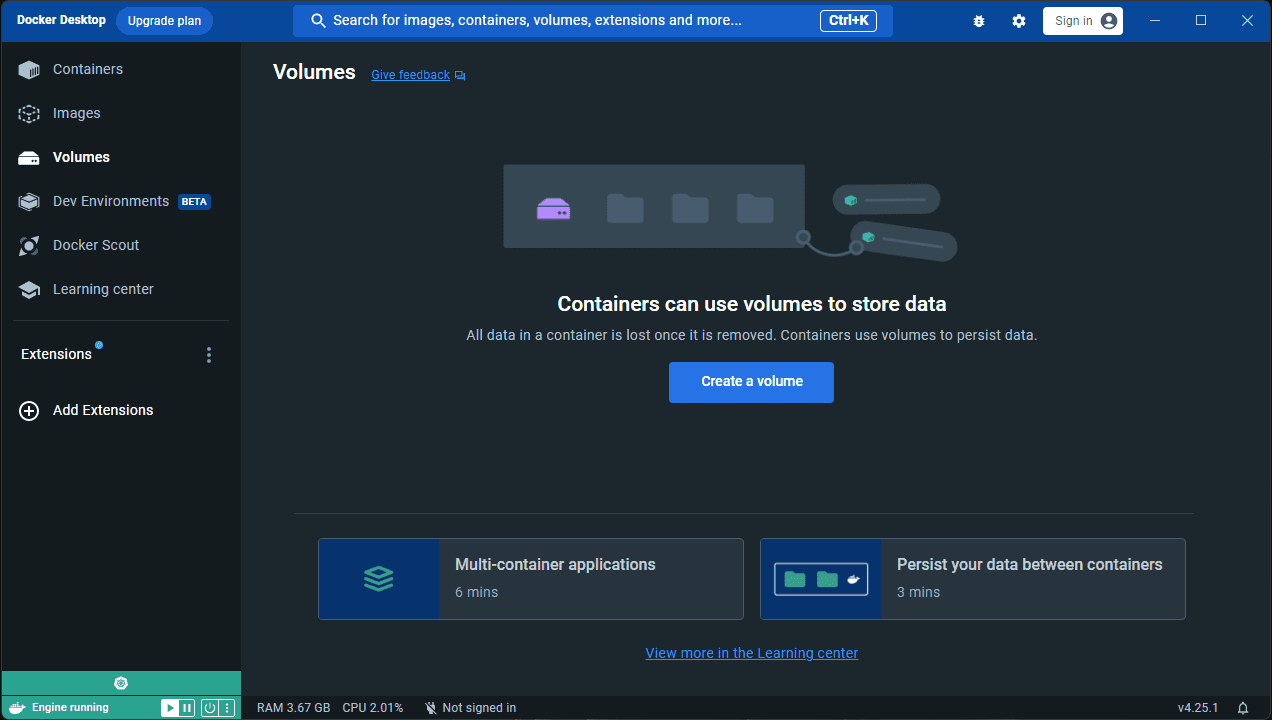The image size is (1272, 720).
Task: Click the feedback speech bubble icon
Action: coord(460,76)
